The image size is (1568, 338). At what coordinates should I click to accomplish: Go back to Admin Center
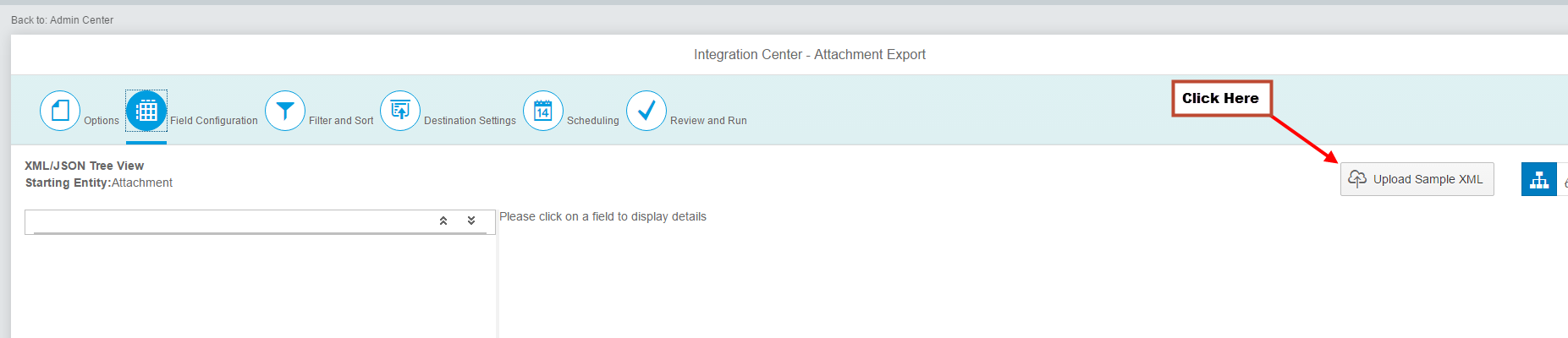click(62, 20)
